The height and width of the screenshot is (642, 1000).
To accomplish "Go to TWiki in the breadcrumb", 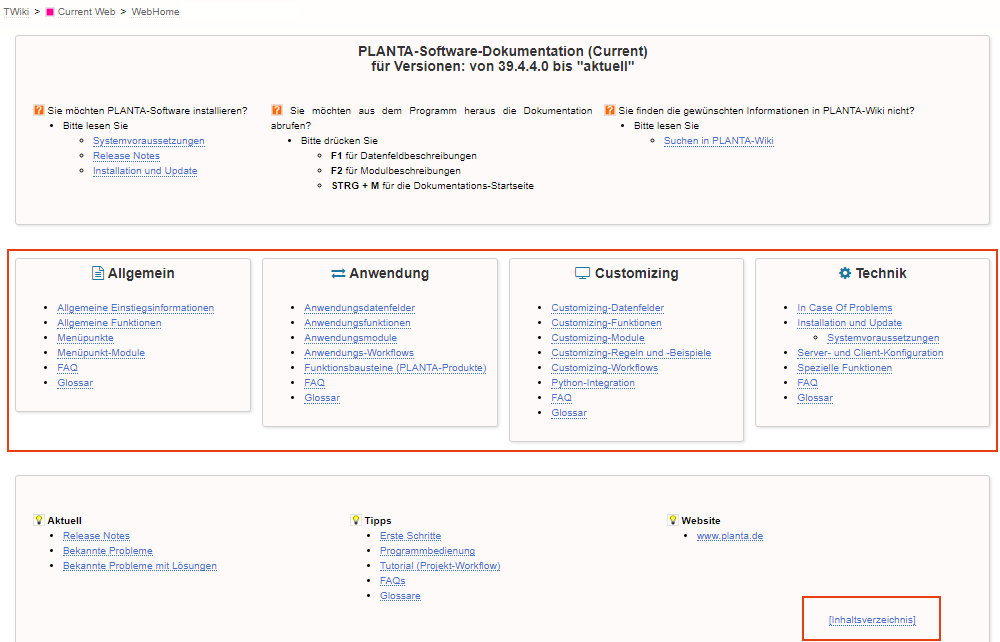I will (x=17, y=12).
